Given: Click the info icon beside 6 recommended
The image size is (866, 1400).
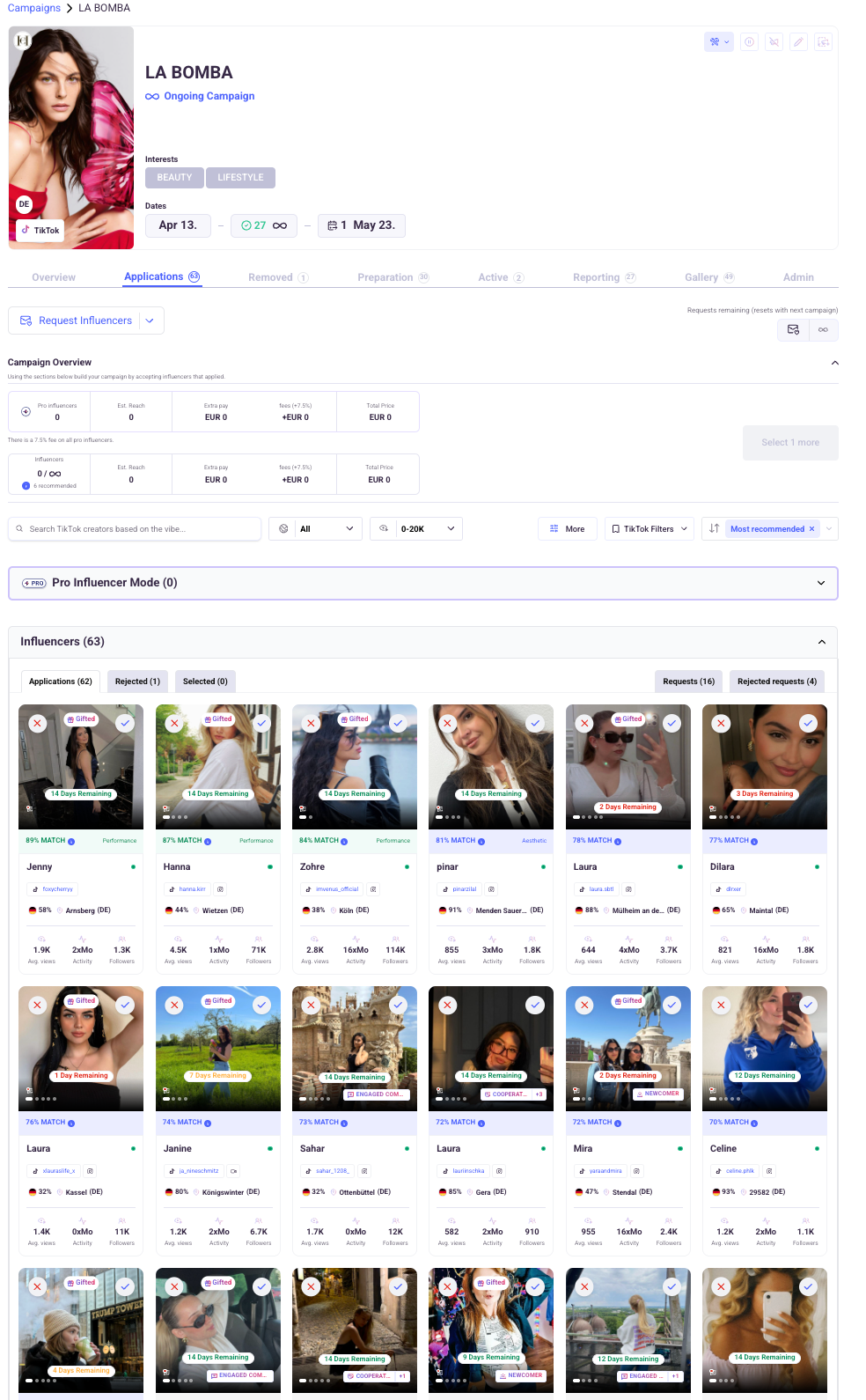Looking at the screenshot, I should pyautogui.click(x=26, y=486).
